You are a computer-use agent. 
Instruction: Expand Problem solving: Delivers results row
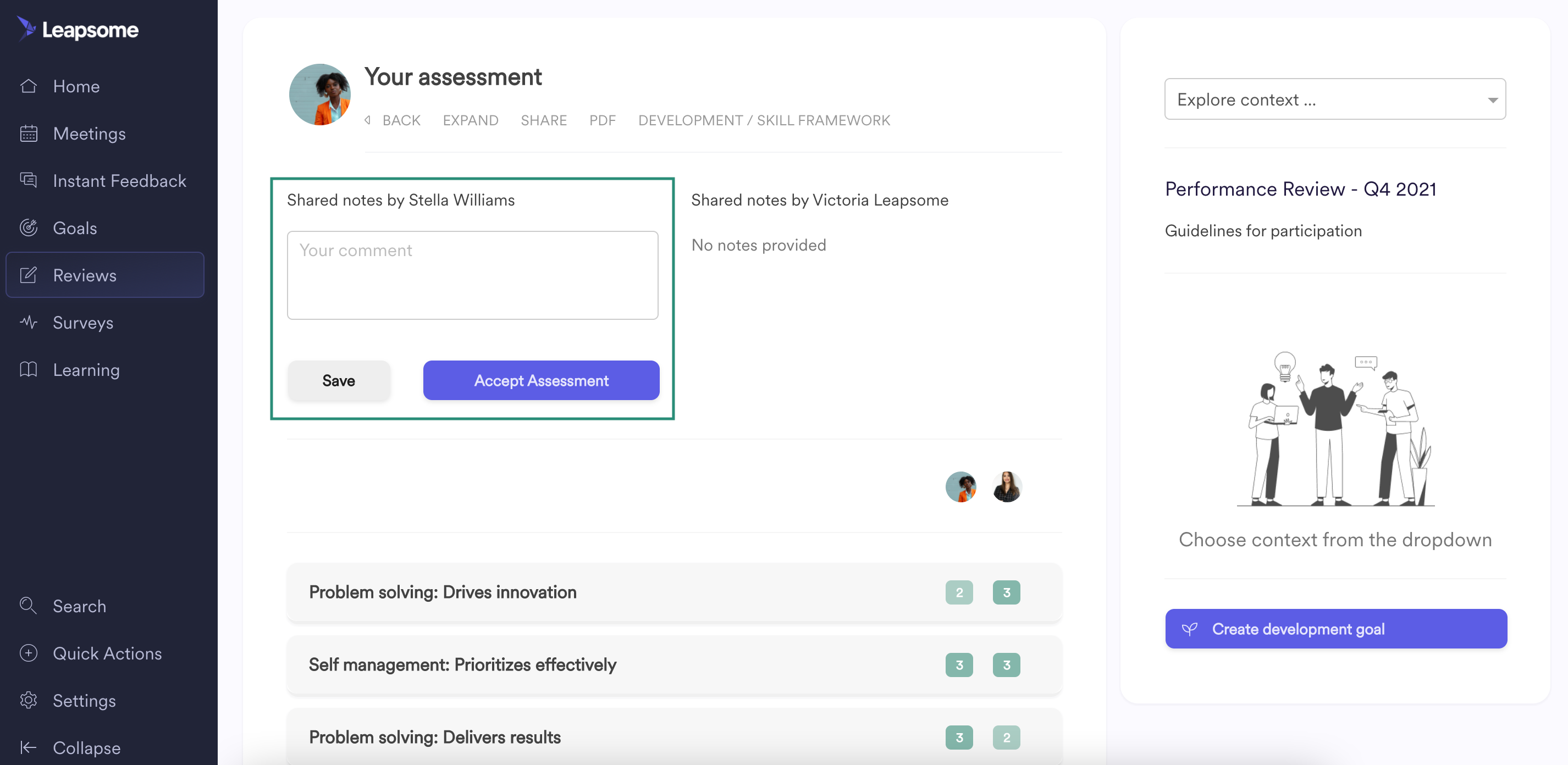click(x=674, y=737)
